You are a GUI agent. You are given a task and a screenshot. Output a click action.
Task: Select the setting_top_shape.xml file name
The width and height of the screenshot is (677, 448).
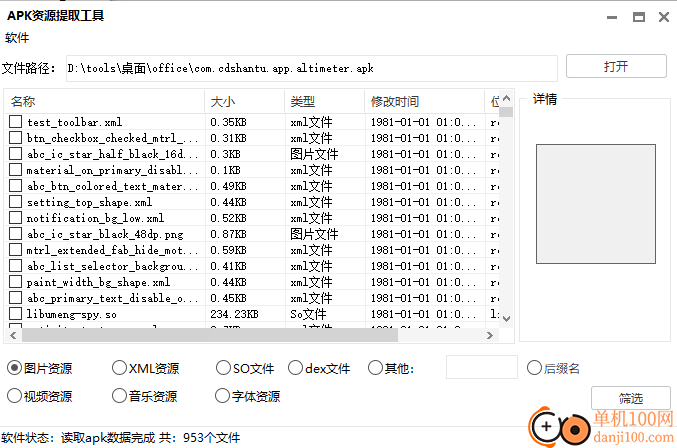tap(89, 202)
